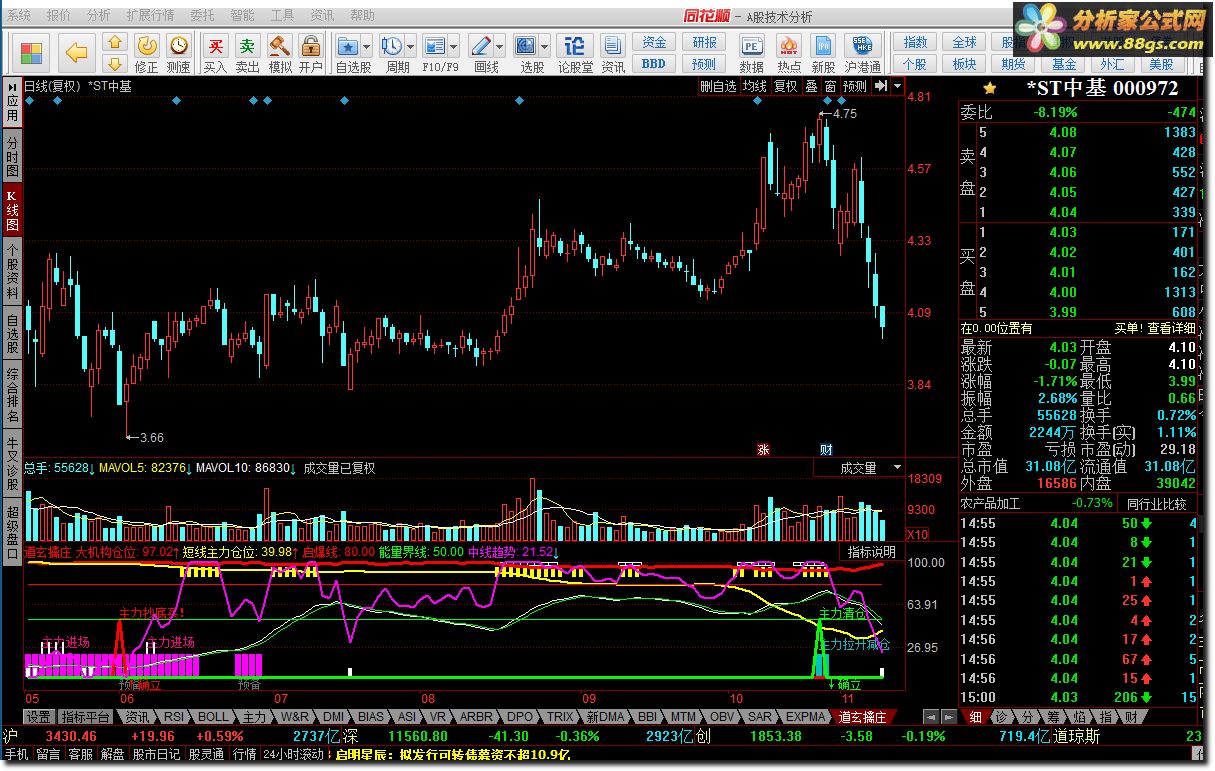This screenshot has width=1215, height=771.
Task: Click the down arrow page icon
Action: click(115, 64)
